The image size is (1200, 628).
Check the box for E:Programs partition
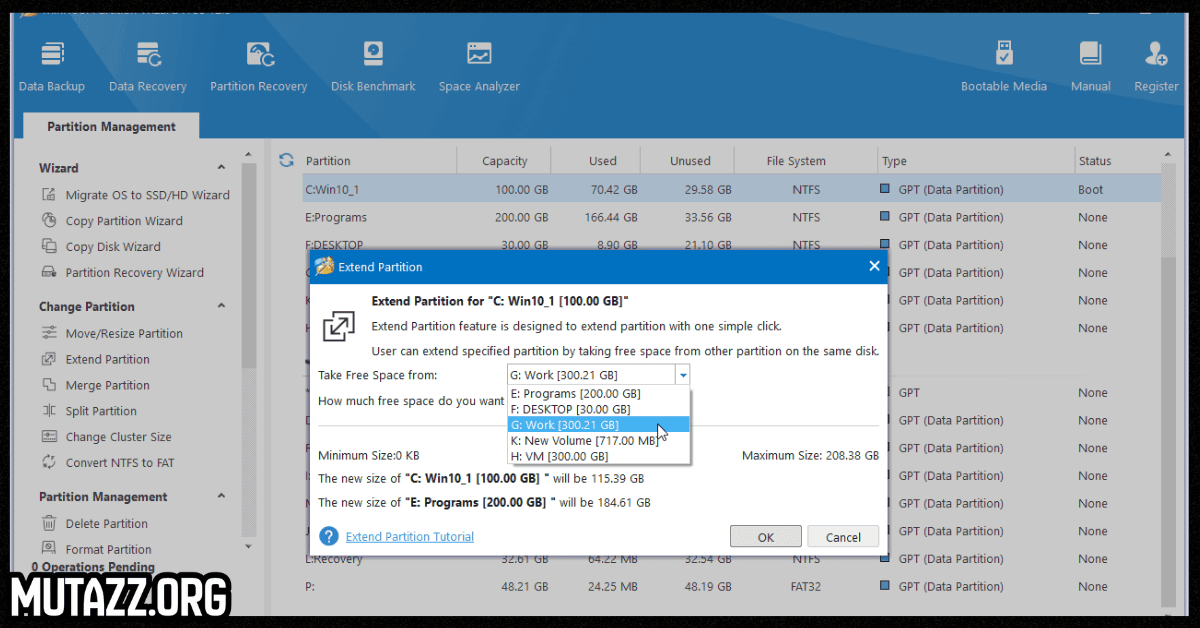[882, 217]
